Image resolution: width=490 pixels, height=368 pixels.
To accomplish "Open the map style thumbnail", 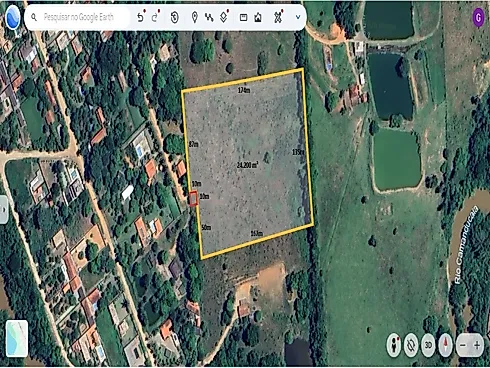I will click(x=17, y=338).
